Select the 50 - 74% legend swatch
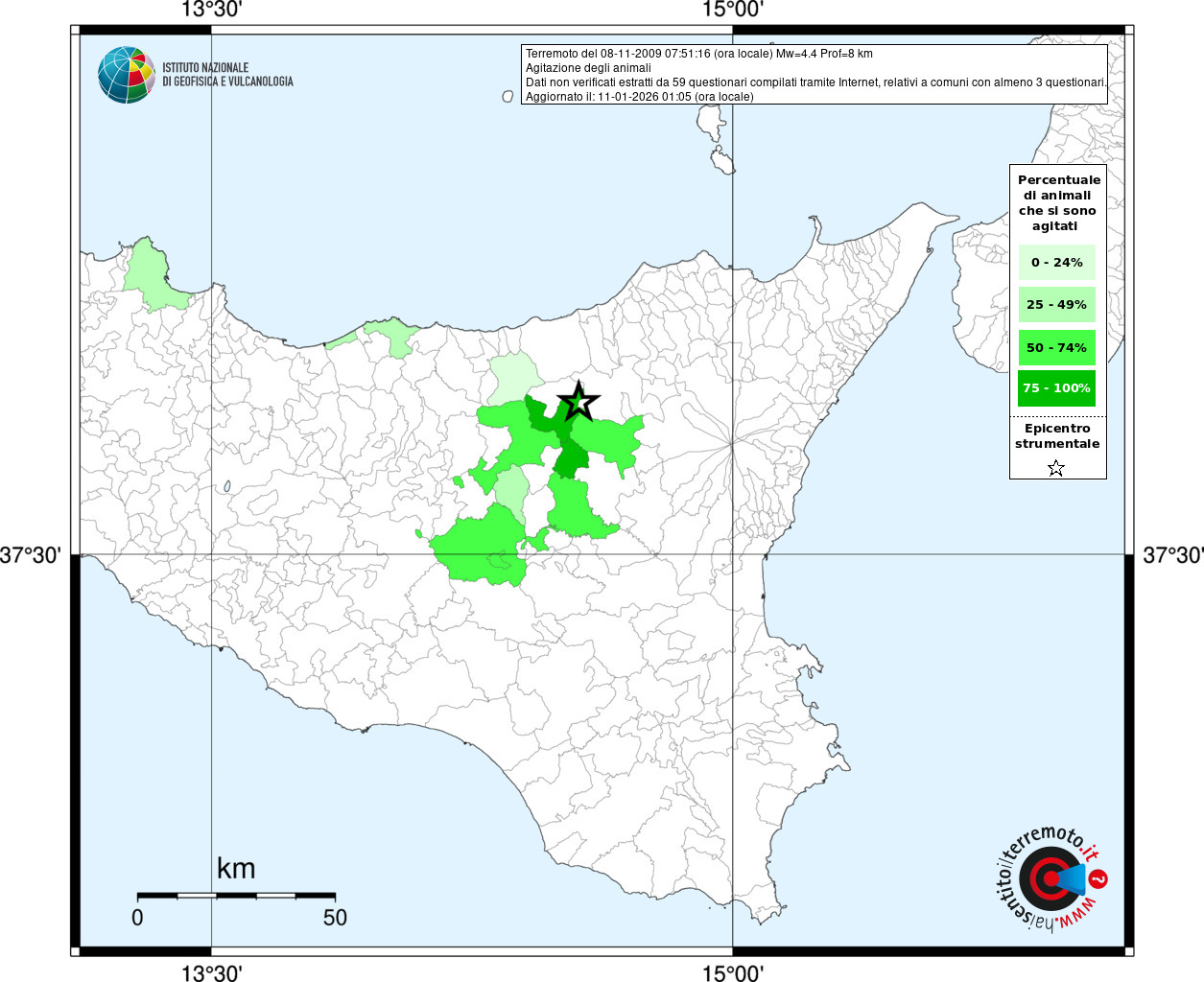The width and height of the screenshot is (1204, 982). tap(1057, 347)
